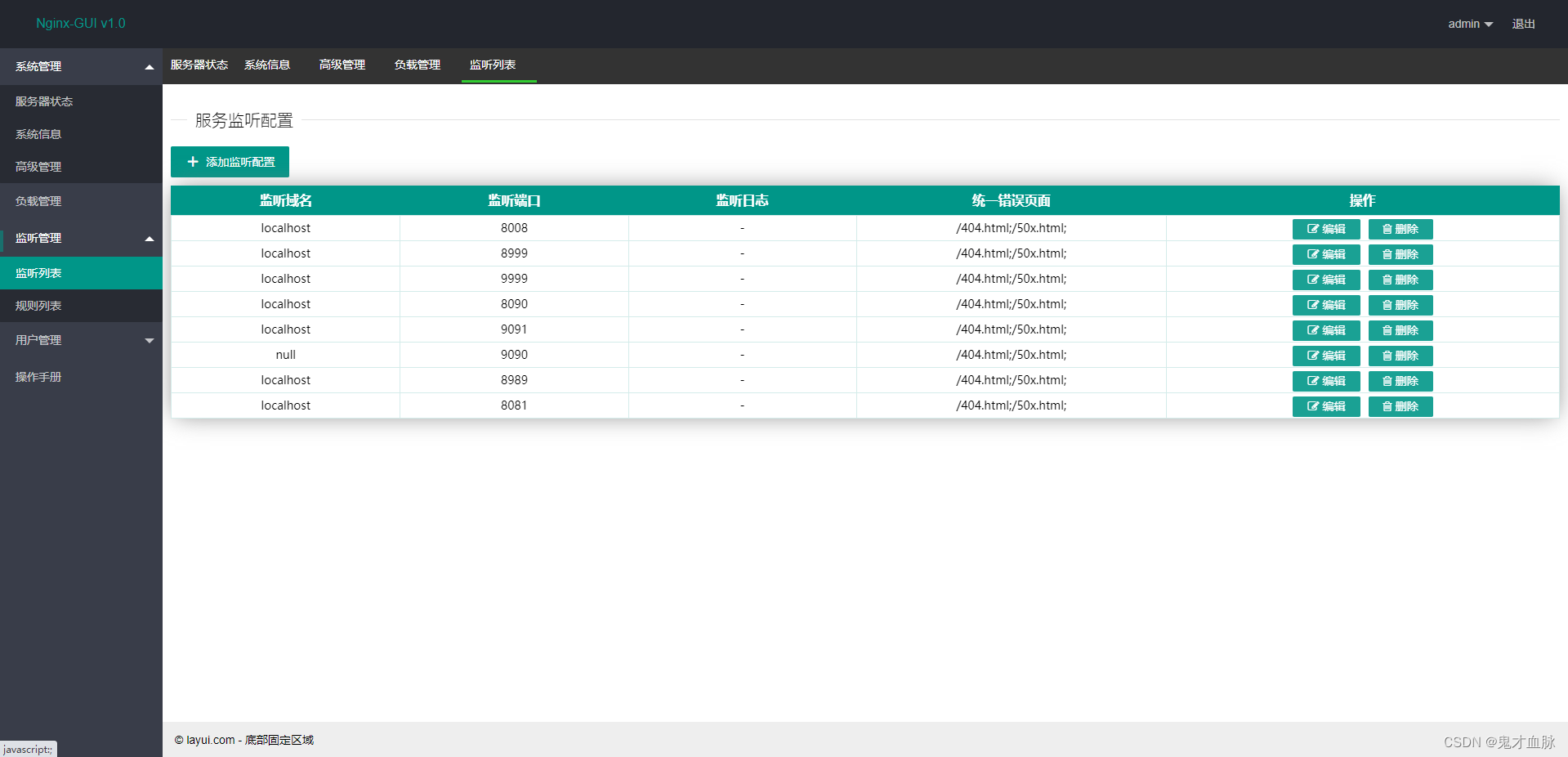Click port cell 8008
This screenshot has height=757, width=1568.
(x=514, y=228)
